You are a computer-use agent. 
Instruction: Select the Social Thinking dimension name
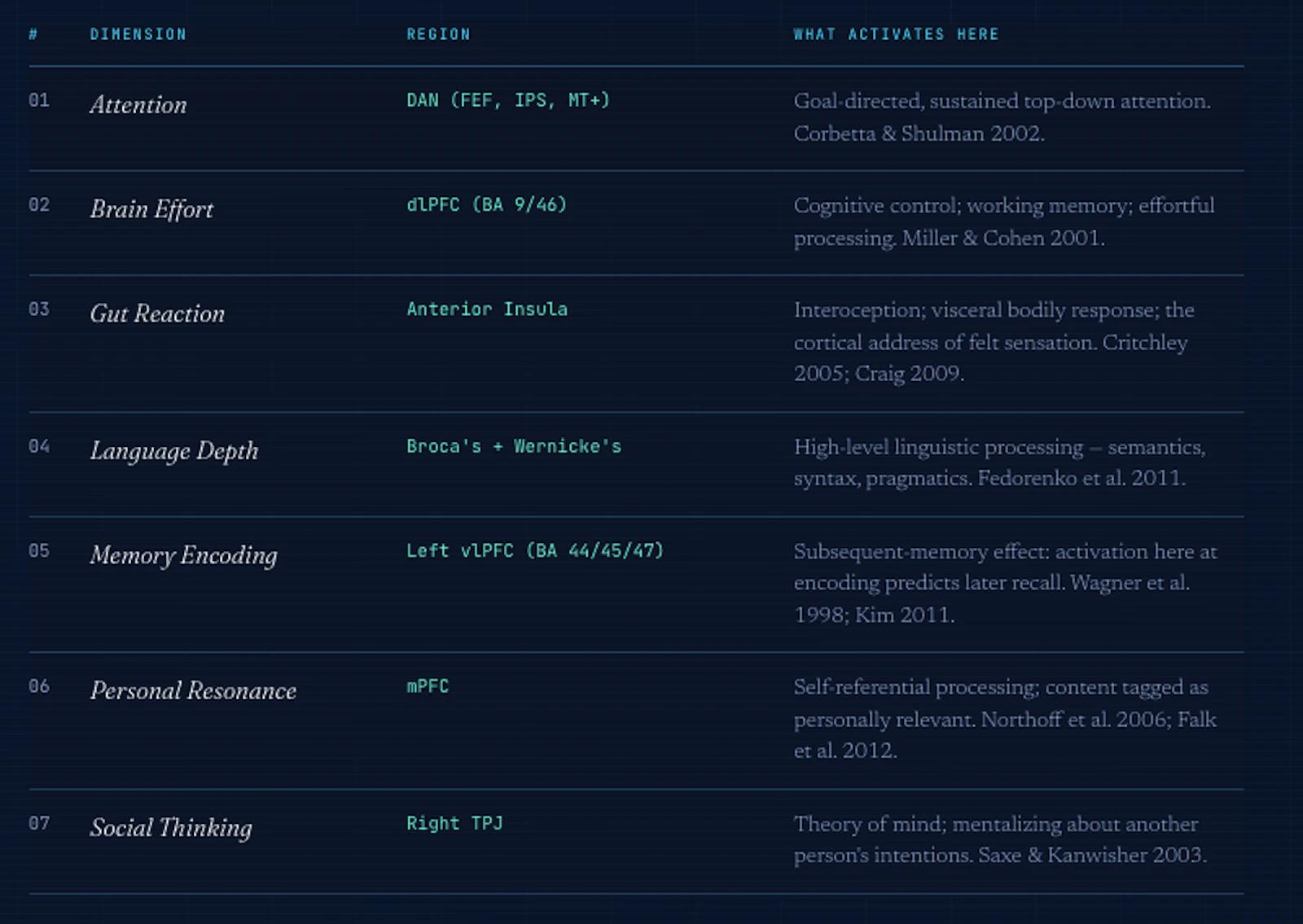coord(171,828)
